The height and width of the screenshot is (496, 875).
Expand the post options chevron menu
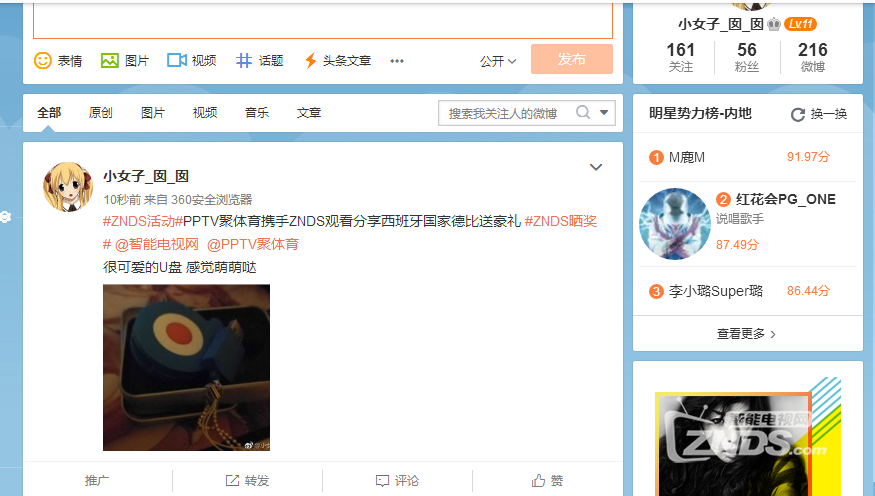[596, 167]
